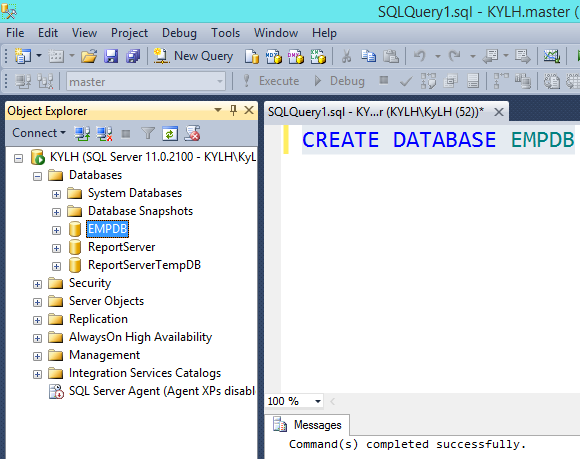
Task: Expand the Management folder
Action: tap(37, 356)
